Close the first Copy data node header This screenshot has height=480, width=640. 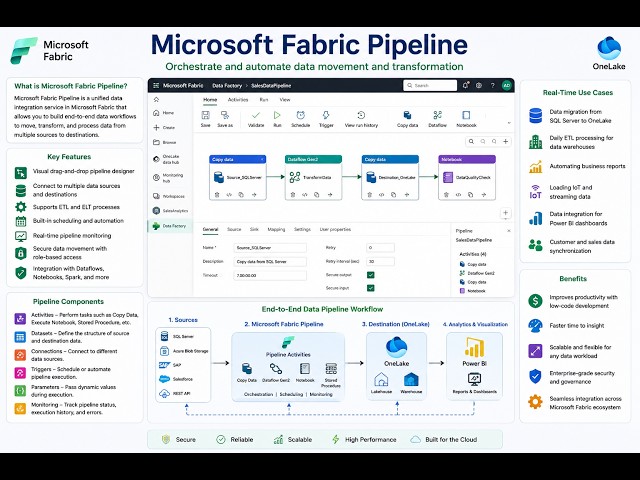[x=262, y=159]
